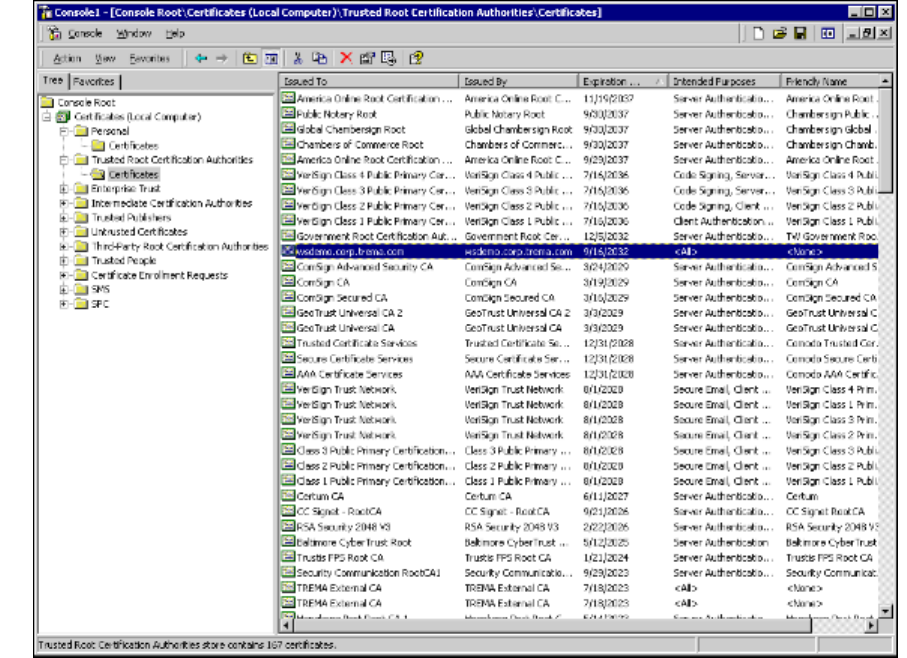The height and width of the screenshot is (658, 907).
Task: Expand the Certificate Enrollment Requests node
Action: pos(64,275)
